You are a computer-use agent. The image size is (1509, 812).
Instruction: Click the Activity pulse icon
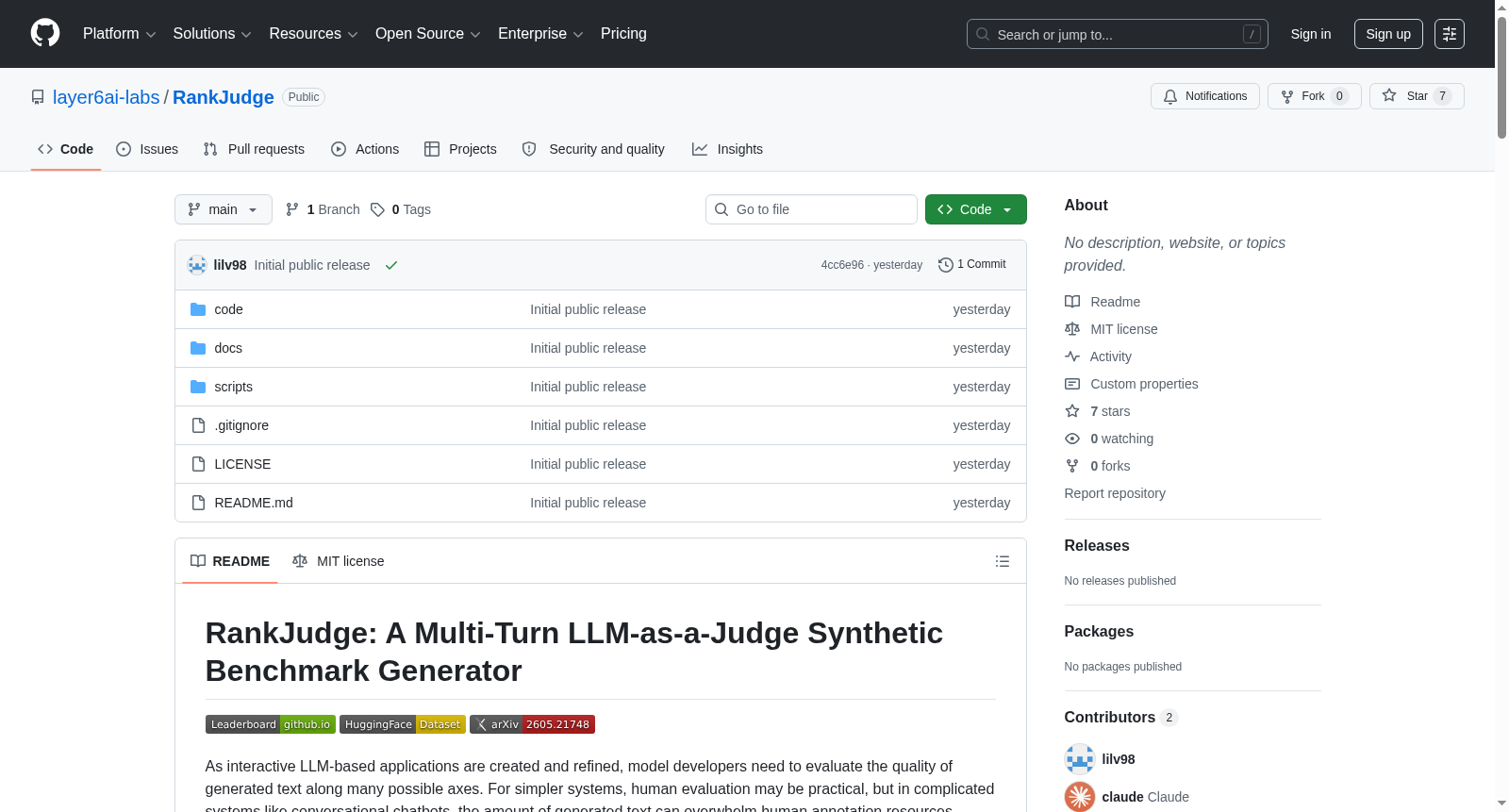pyautogui.click(x=1072, y=356)
